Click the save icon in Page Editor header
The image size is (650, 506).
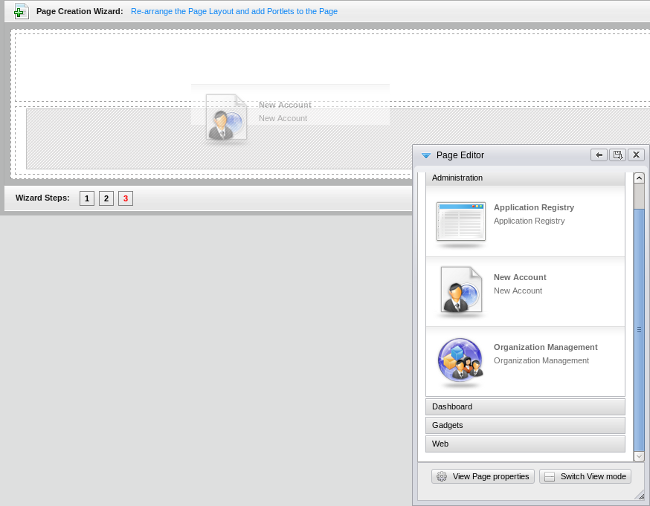tap(617, 155)
